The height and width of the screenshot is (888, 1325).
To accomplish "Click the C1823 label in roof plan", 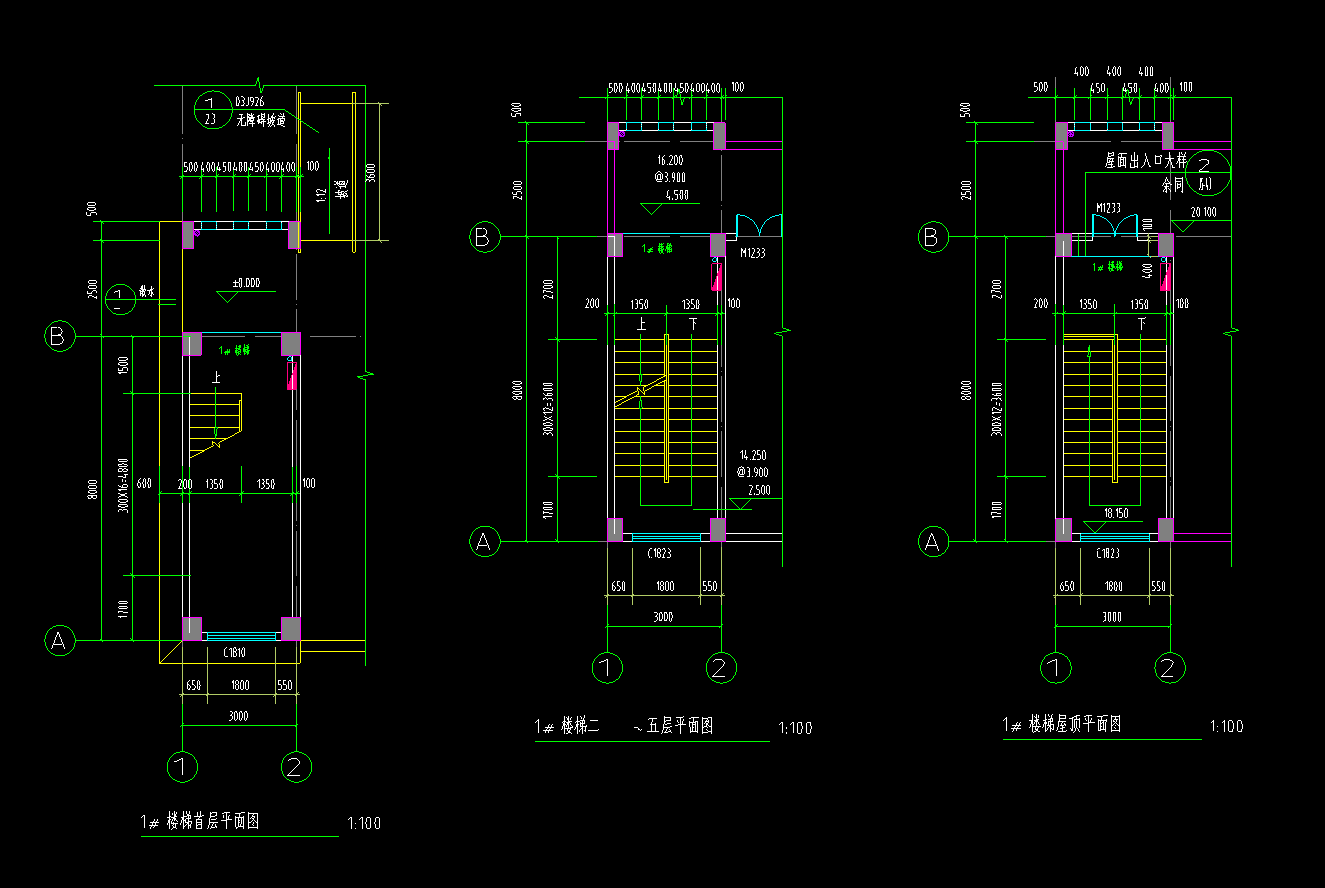I will tap(1107, 552).
